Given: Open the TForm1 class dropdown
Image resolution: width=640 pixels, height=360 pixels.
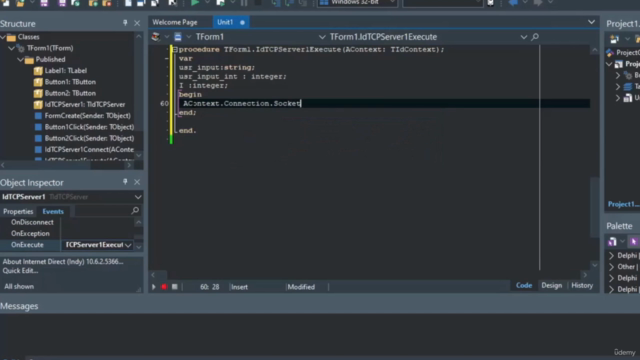Looking at the screenshot, I should click(x=322, y=37).
